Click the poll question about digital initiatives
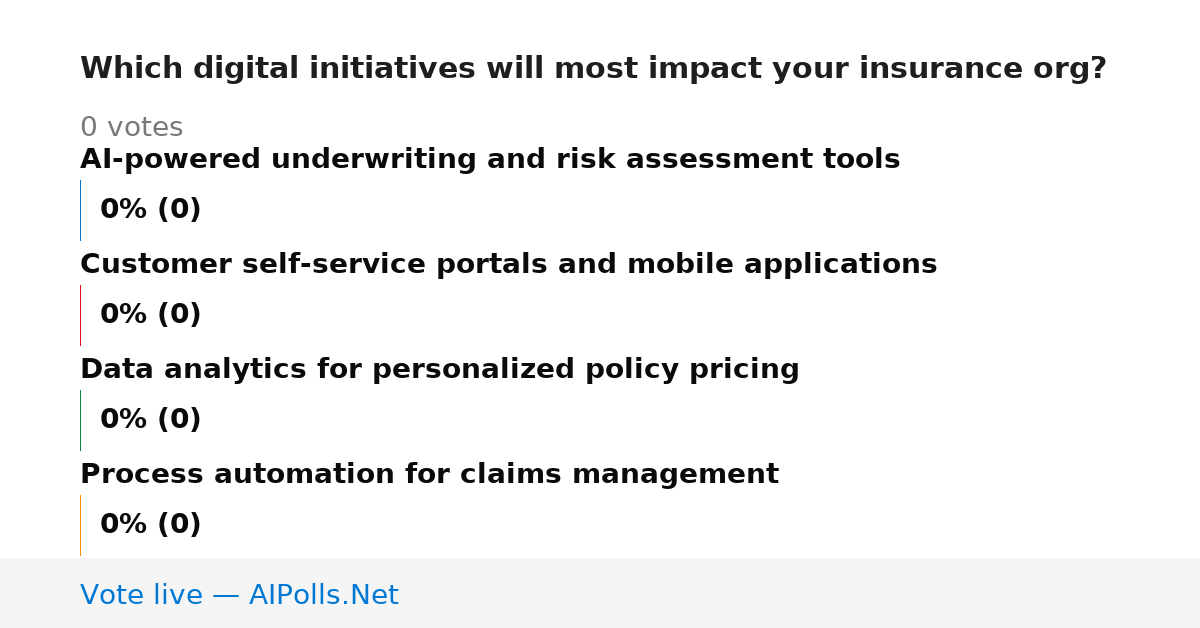The height and width of the screenshot is (628, 1200). point(593,69)
